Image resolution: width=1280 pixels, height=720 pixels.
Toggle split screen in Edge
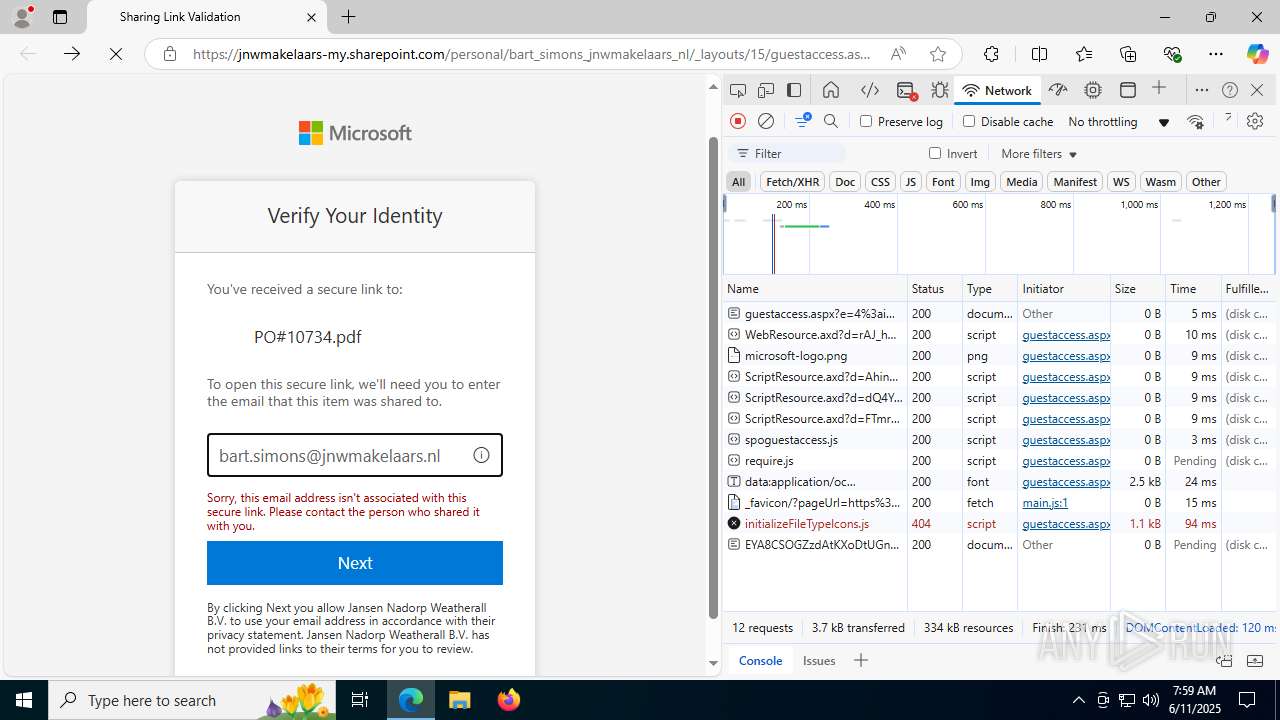[x=1039, y=54]
